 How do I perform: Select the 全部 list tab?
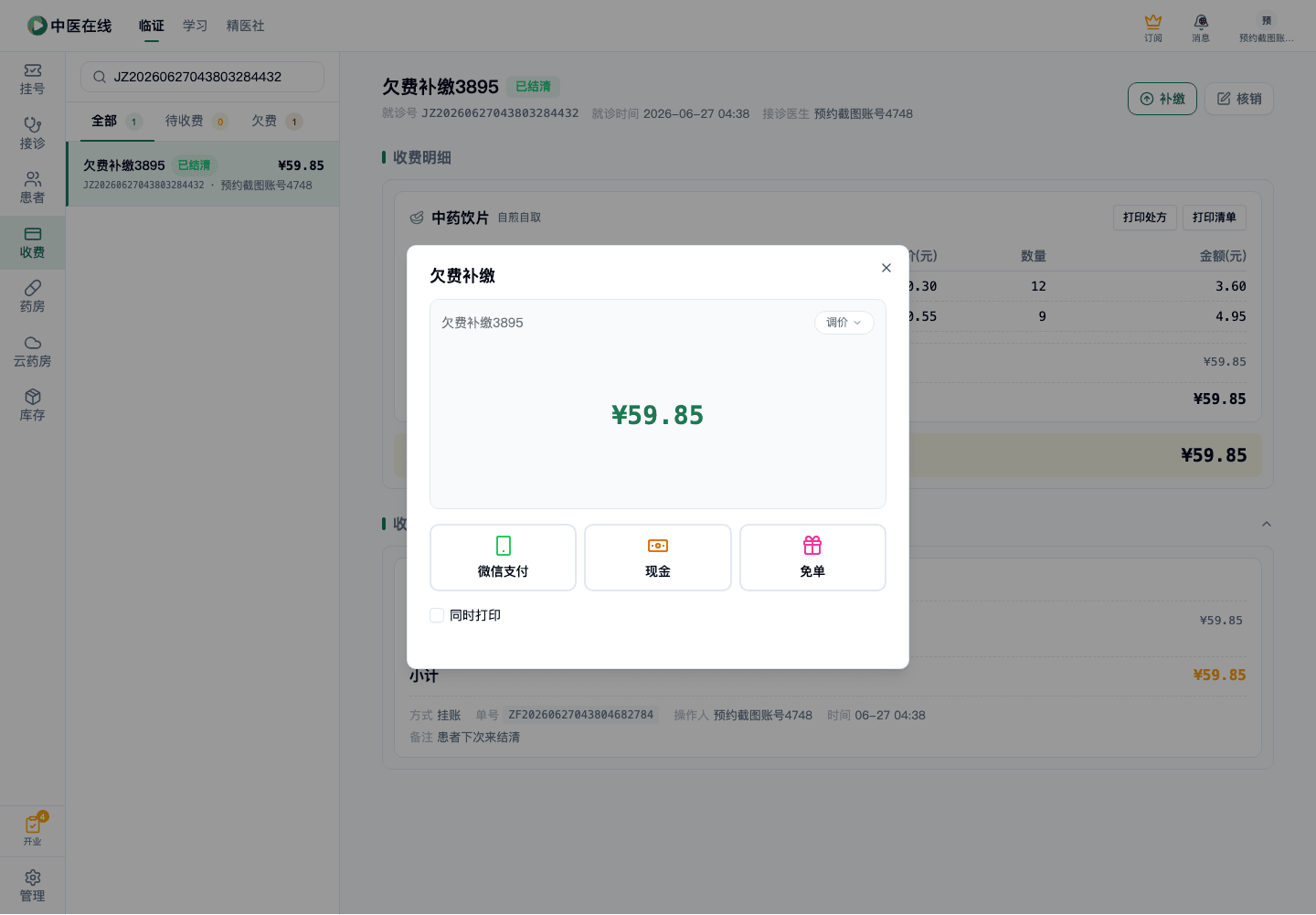117,121
